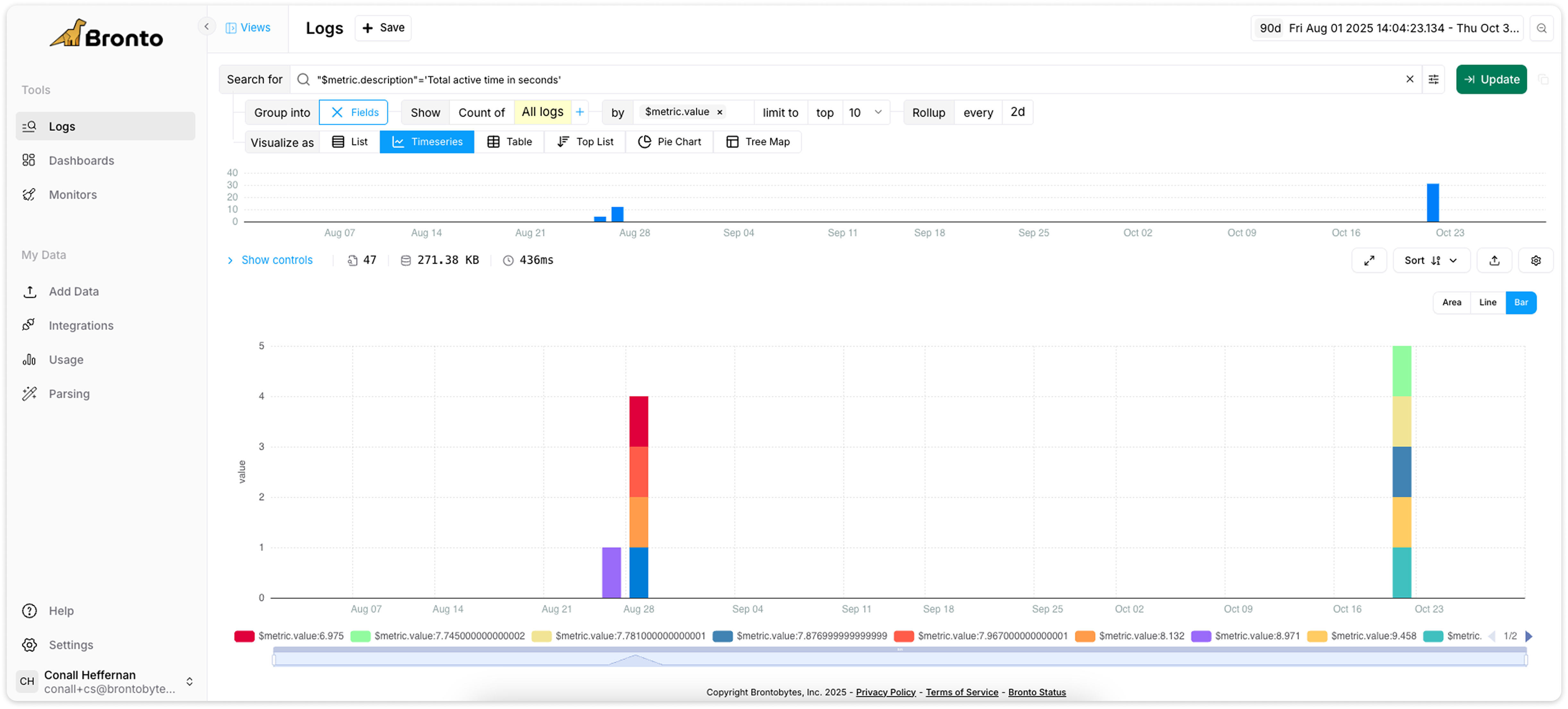Viewport: 1568px width, 709px height.
Task: Open Dashboards in the sidebar
Action: pos(81,161)
